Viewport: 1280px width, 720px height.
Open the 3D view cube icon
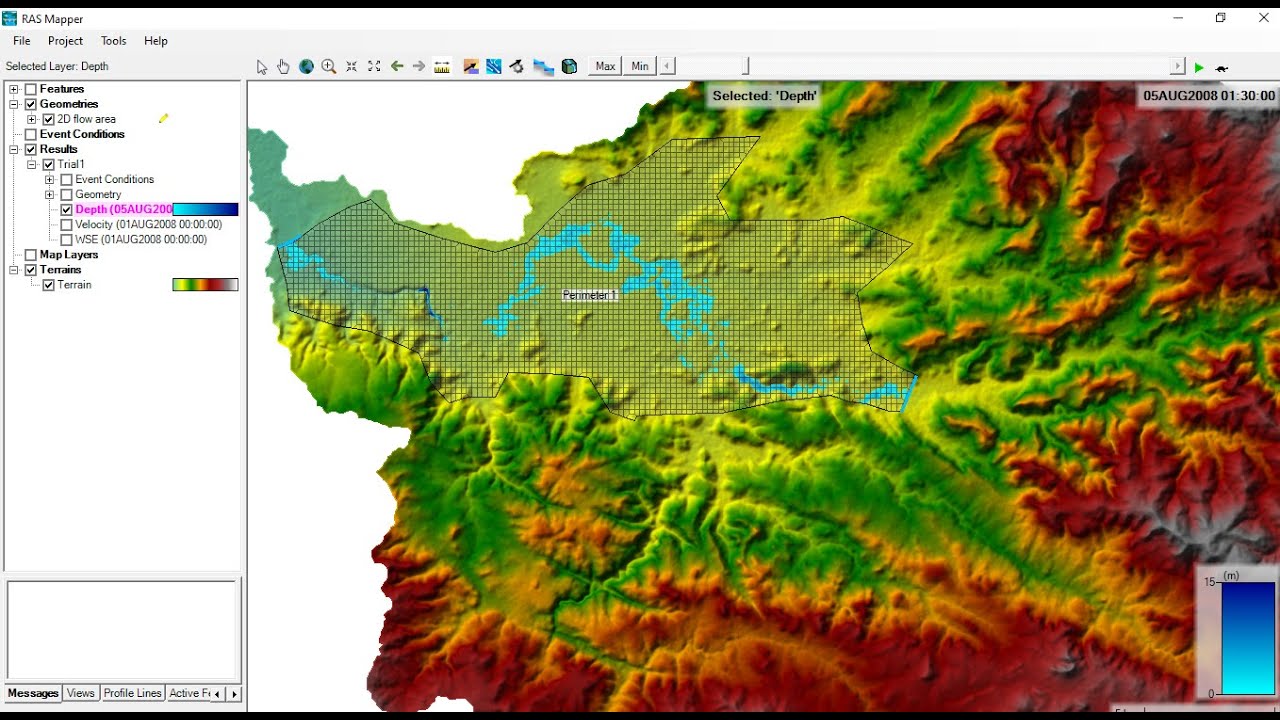point(570,67)
